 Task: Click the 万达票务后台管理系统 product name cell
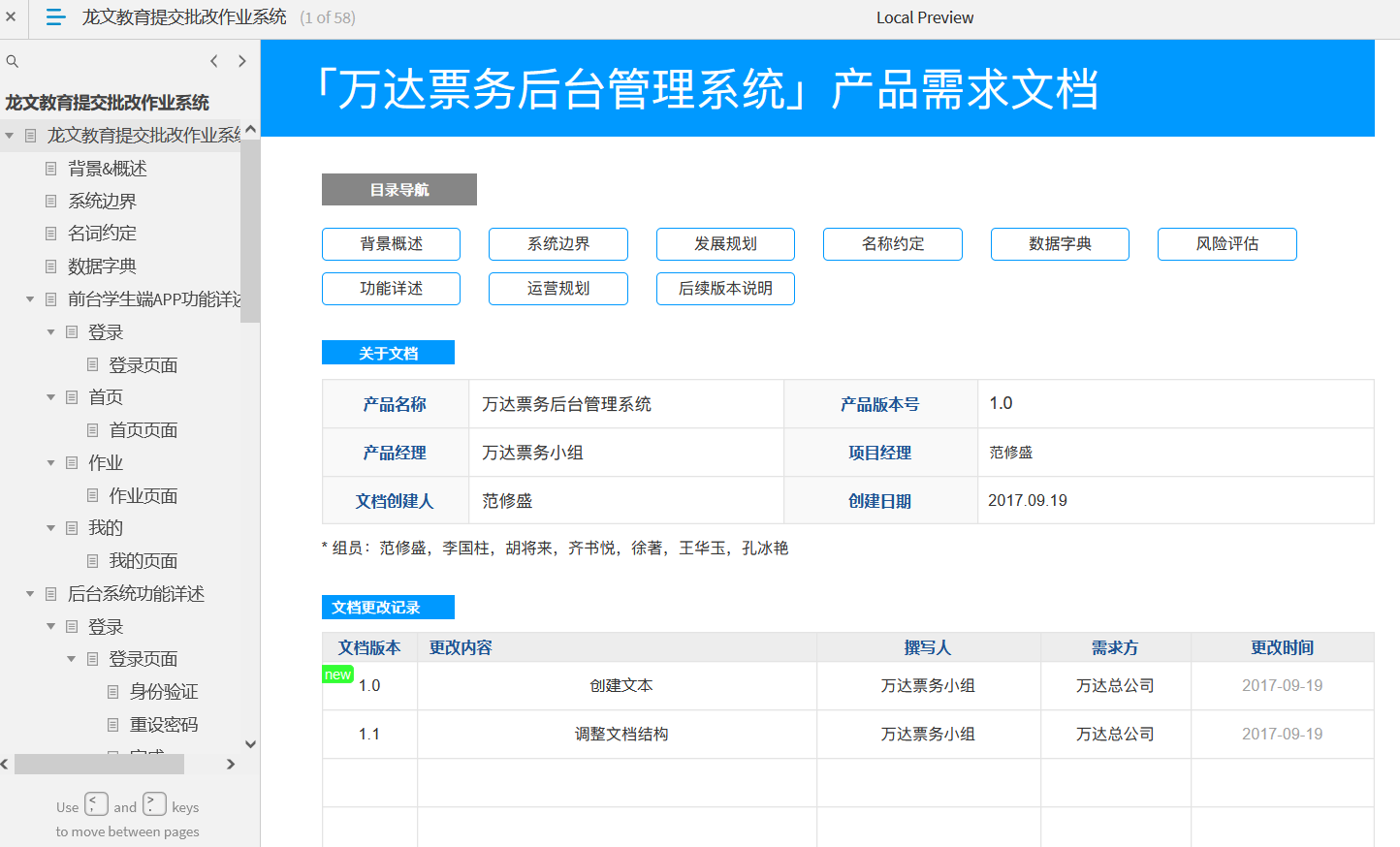click(626, 404)
